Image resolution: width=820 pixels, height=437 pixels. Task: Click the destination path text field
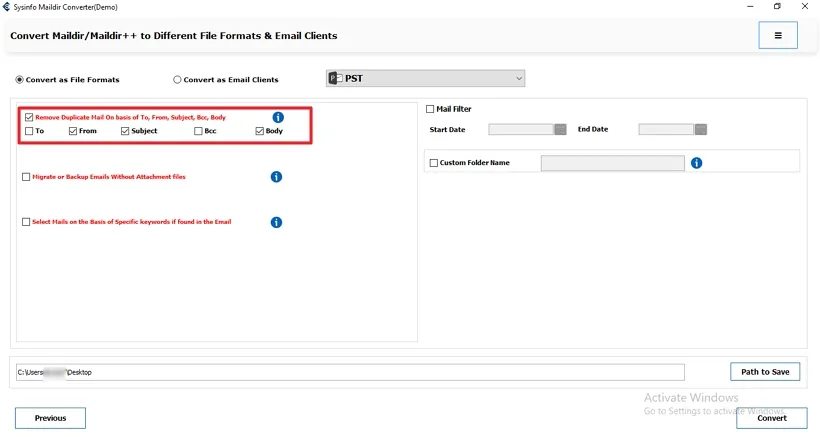click(350, 372)
